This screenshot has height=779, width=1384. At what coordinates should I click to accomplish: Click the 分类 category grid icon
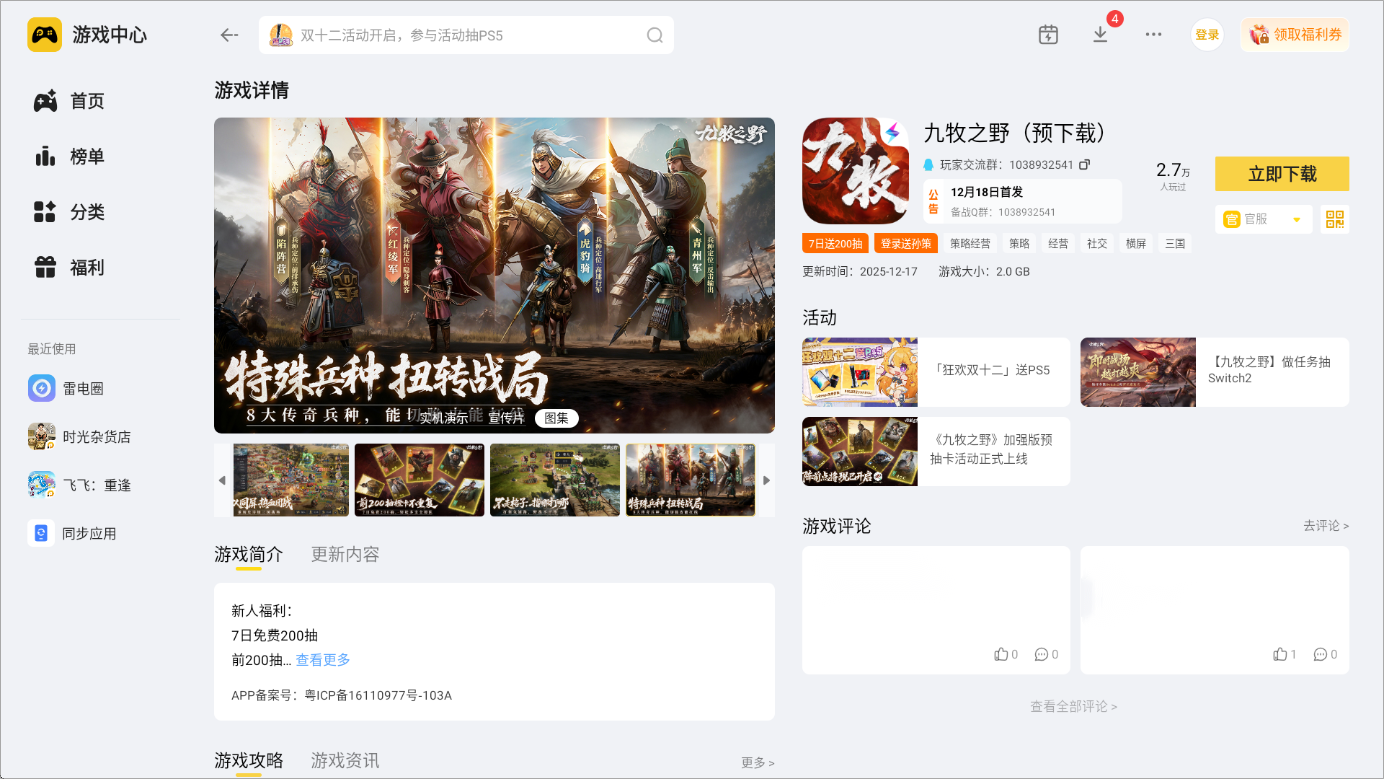tap(45, 212)
